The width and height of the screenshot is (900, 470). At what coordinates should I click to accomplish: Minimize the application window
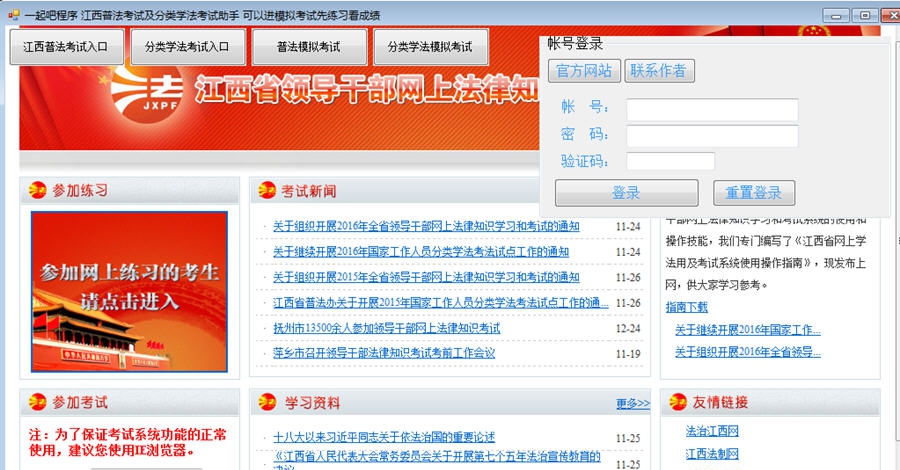(x=836, y=15)
